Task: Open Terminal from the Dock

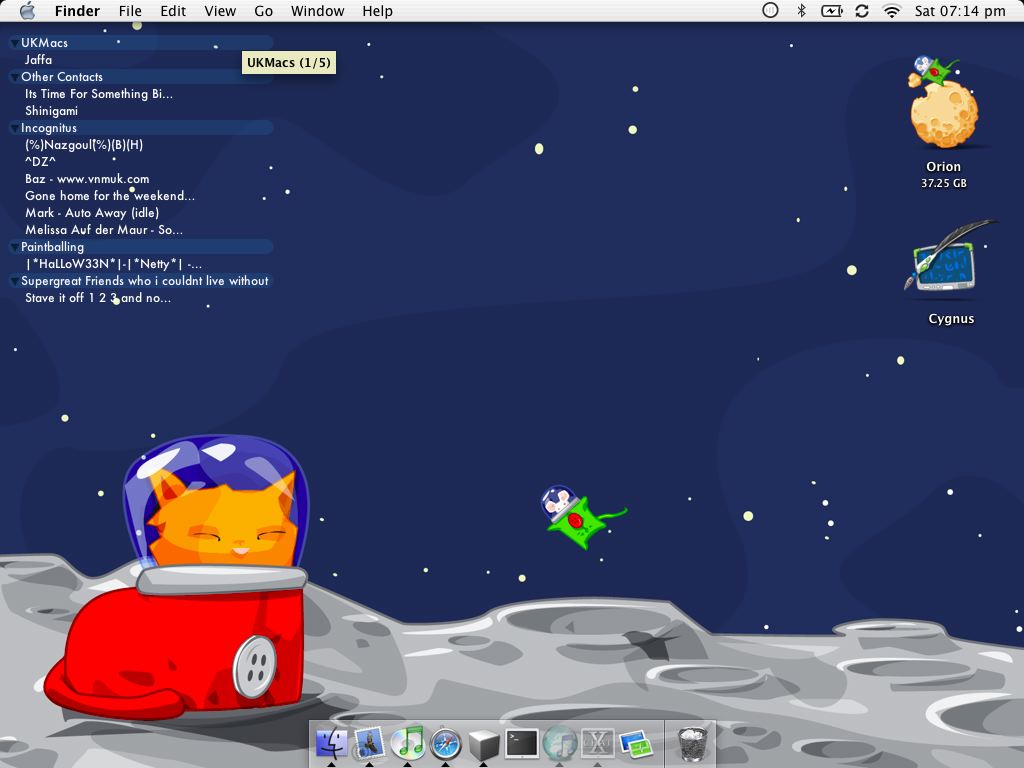Action: coord(522,743)
